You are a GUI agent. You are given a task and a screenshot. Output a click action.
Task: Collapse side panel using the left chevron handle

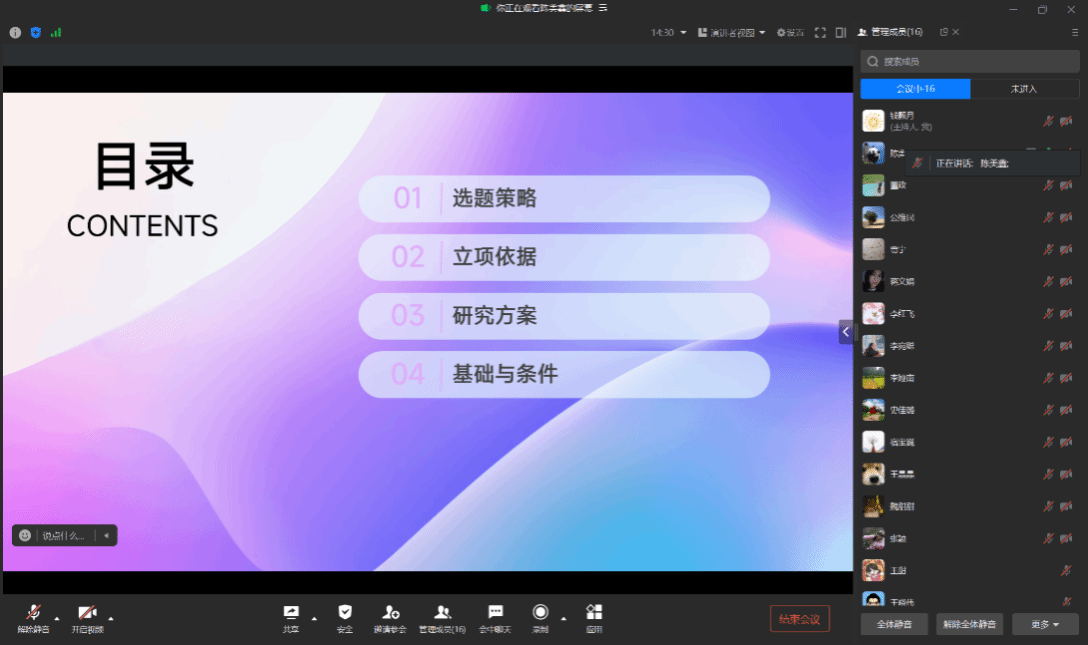point(846,332)
